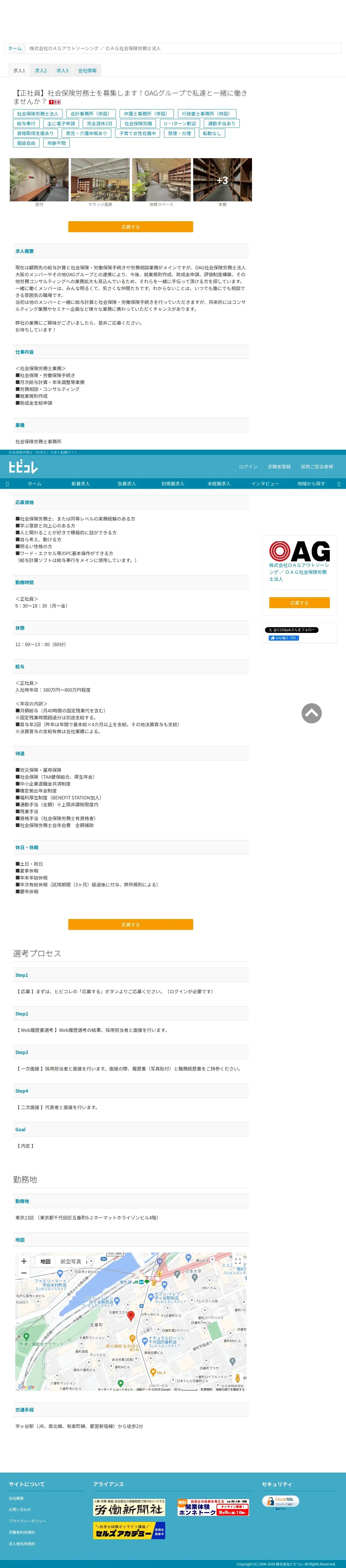Open 初掲載求人 in the nav bar
This screenshot has width=346, height=1568.
(172, 484)
